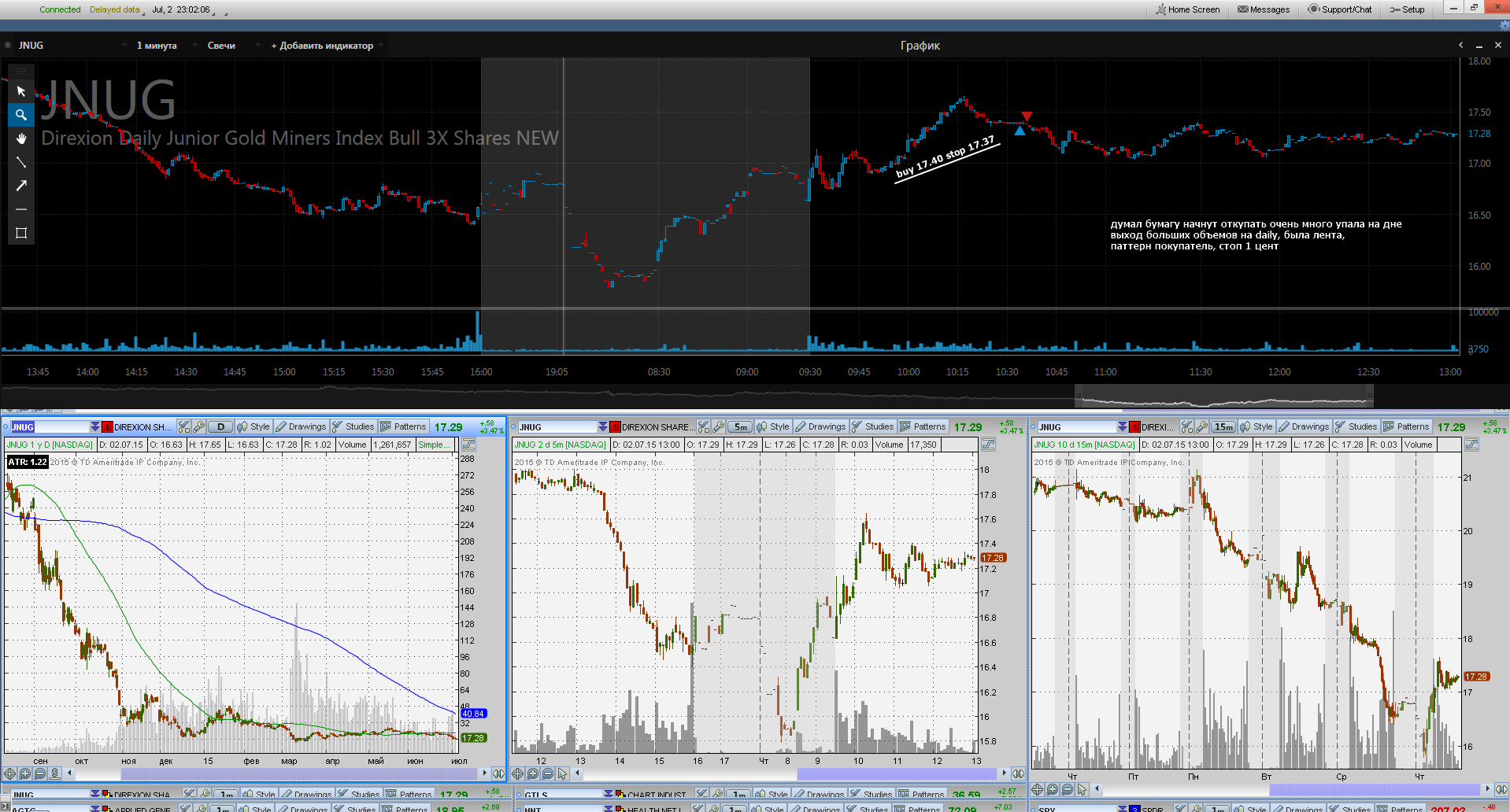Click the D timeframe button

221,426
